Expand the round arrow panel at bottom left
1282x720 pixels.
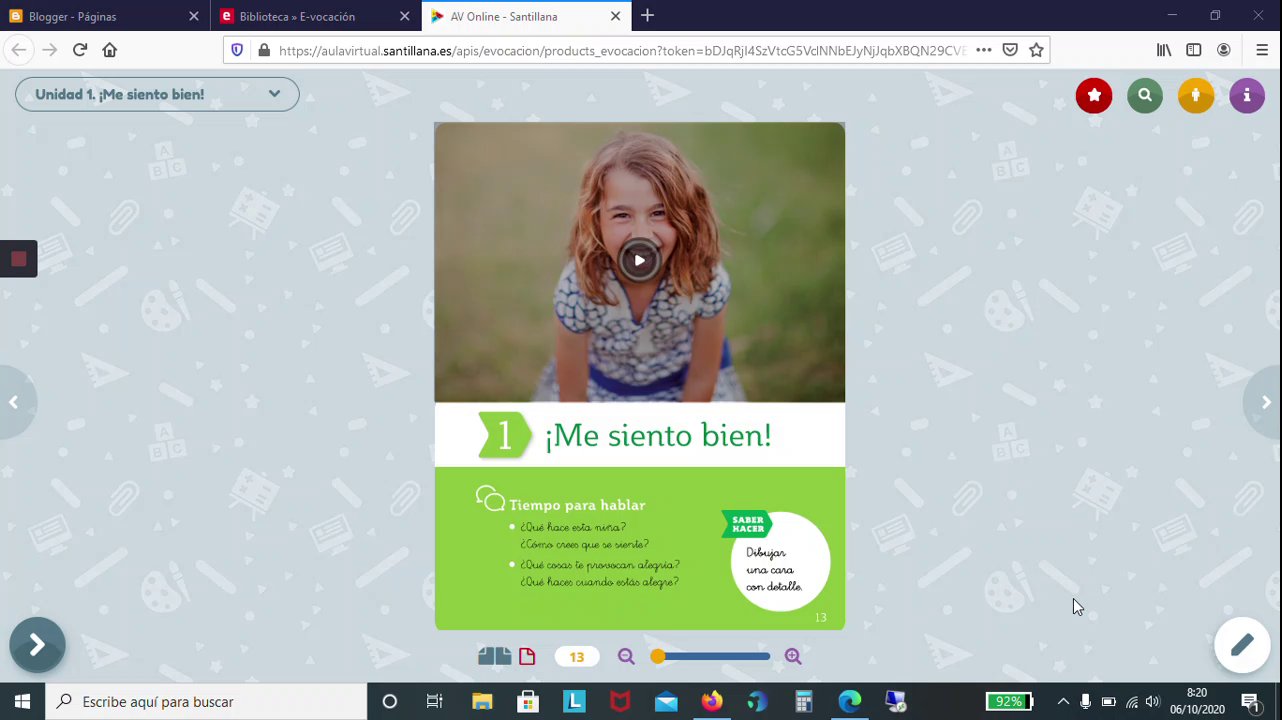pos(37,645)
